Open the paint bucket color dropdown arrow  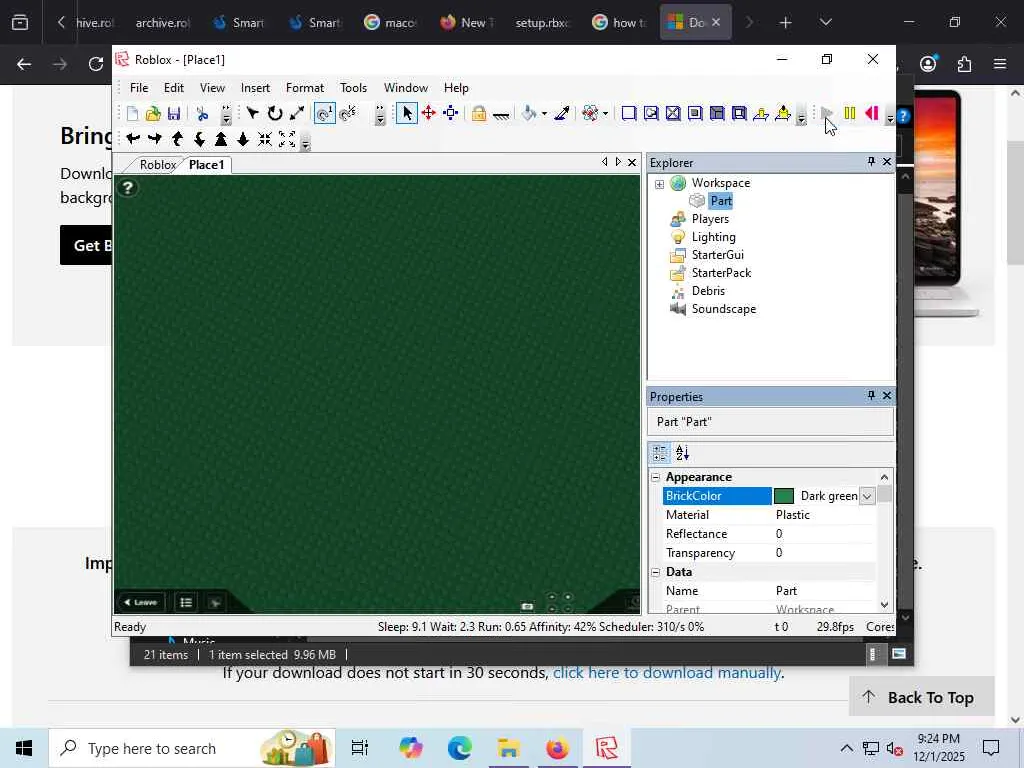coord(544,114)
